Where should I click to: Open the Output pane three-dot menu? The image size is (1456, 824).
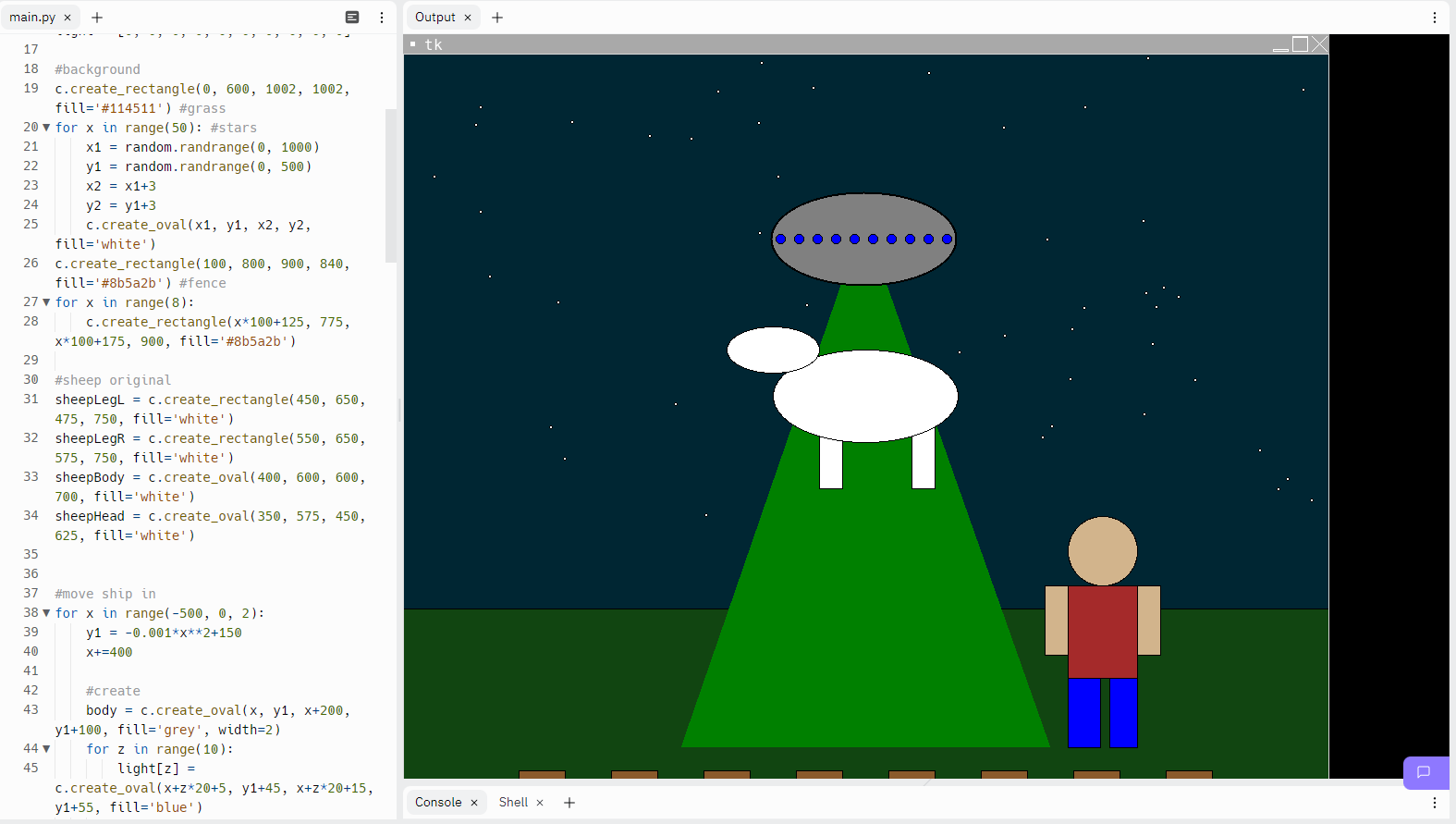tap(1434, 18)
